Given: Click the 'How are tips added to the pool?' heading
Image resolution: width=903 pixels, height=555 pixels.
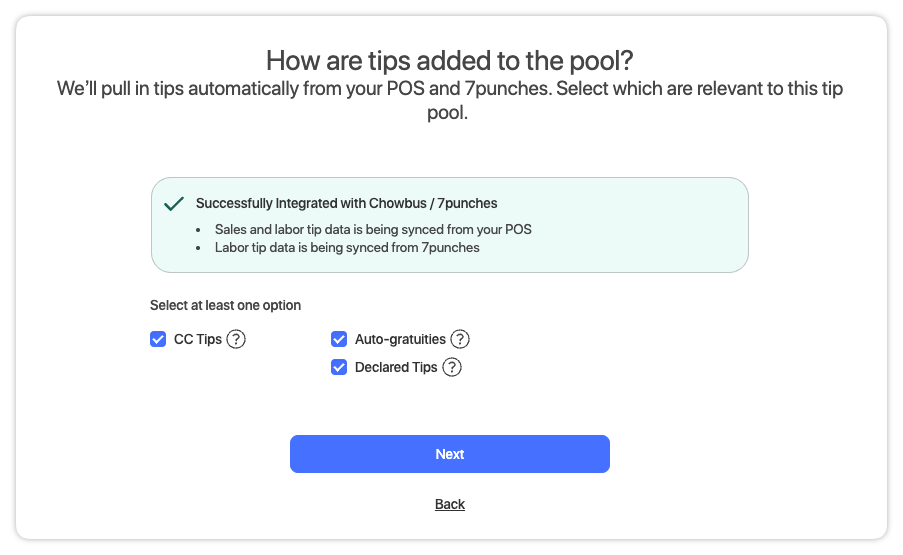Looking at the screenshot, I should coord(450,59).
